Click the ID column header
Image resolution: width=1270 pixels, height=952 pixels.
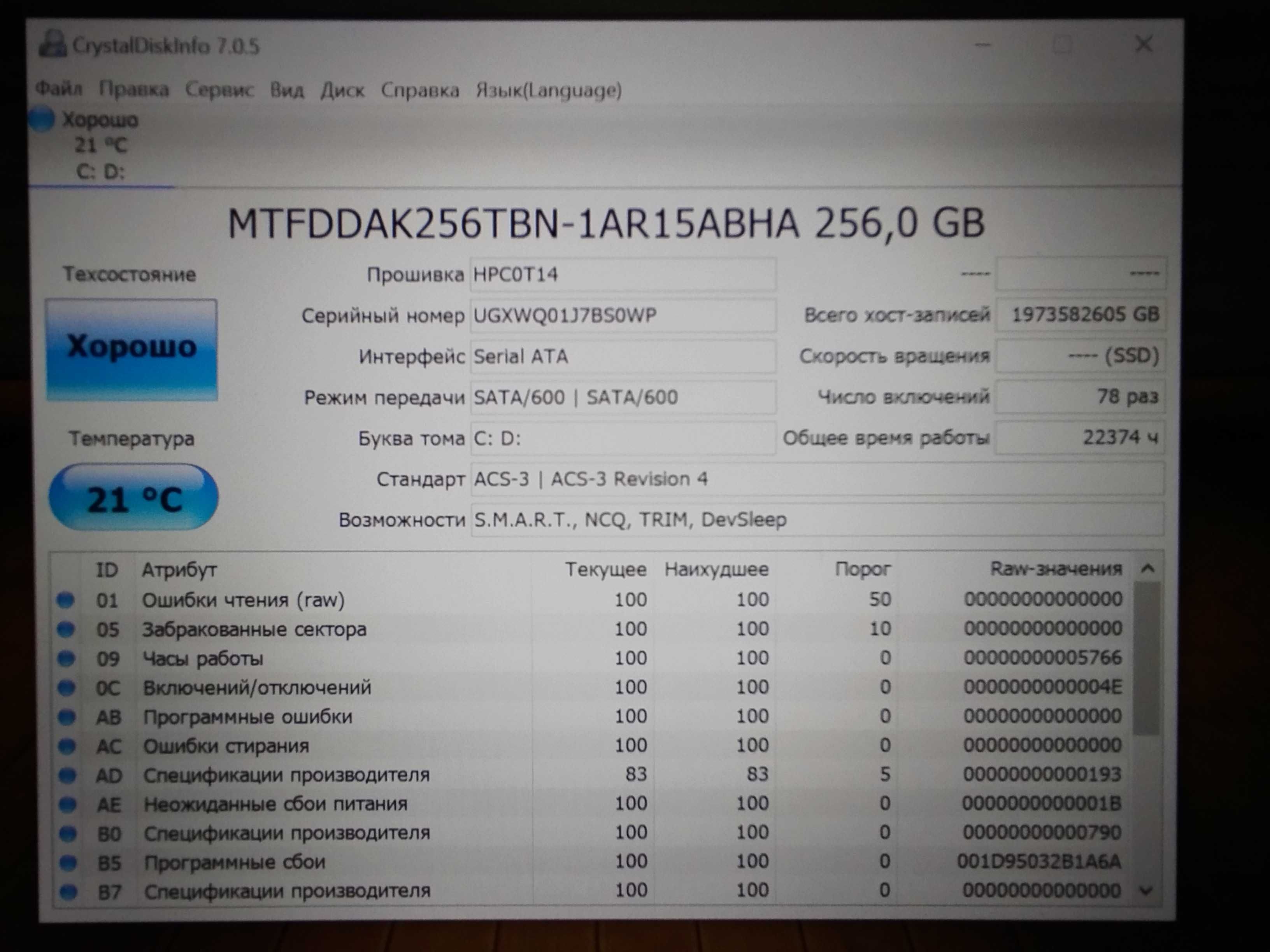pos(107,570)
